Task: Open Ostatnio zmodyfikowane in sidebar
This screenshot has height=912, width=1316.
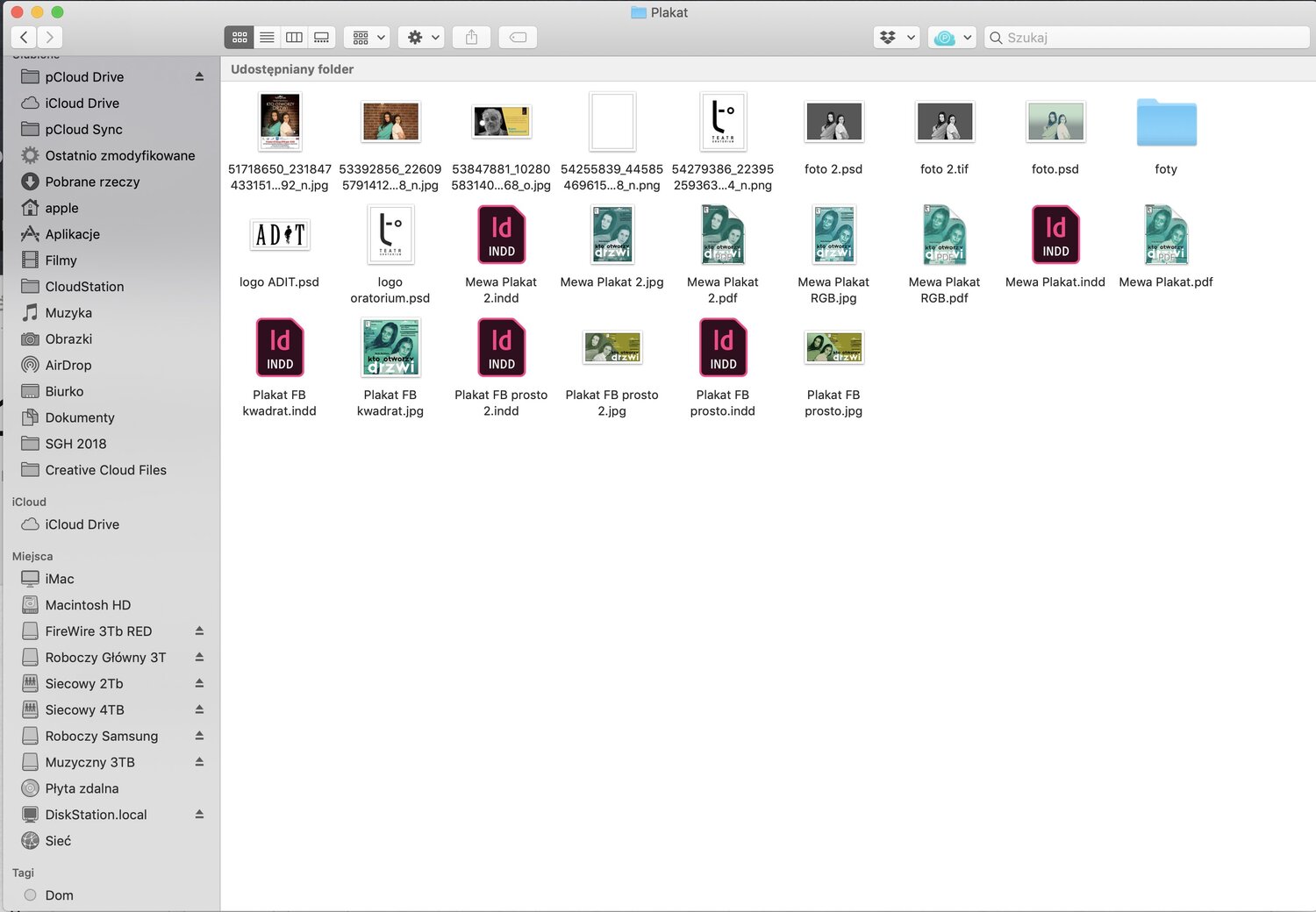Action: (x=120, y=156)
